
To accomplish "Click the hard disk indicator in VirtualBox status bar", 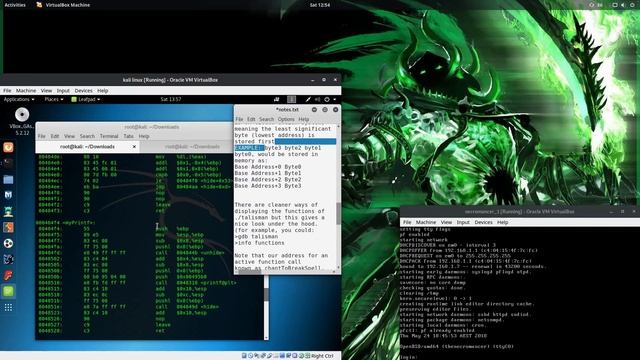I will click(x=244, y=356).
